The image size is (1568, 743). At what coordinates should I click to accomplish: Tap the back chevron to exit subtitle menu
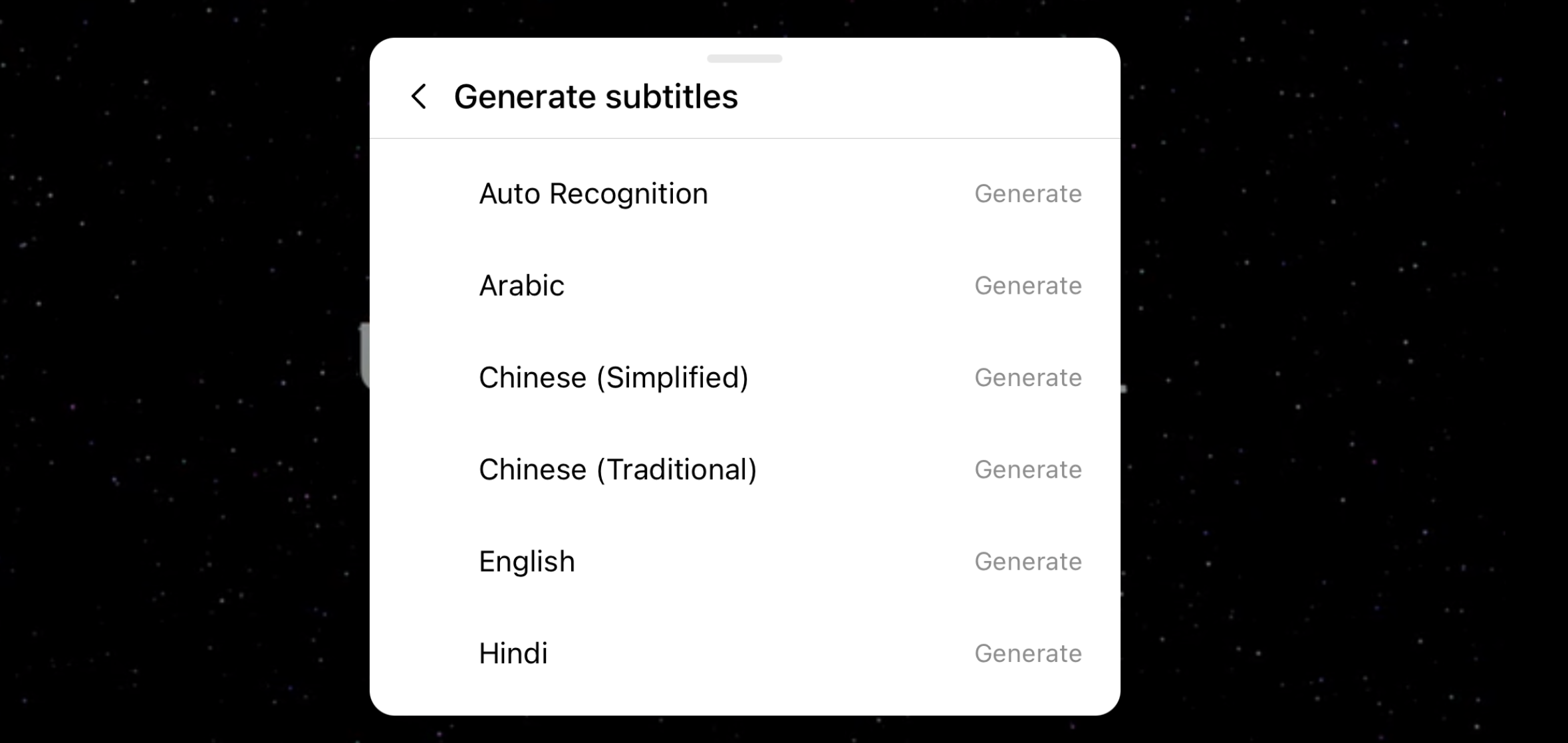(x=419, y=95)
